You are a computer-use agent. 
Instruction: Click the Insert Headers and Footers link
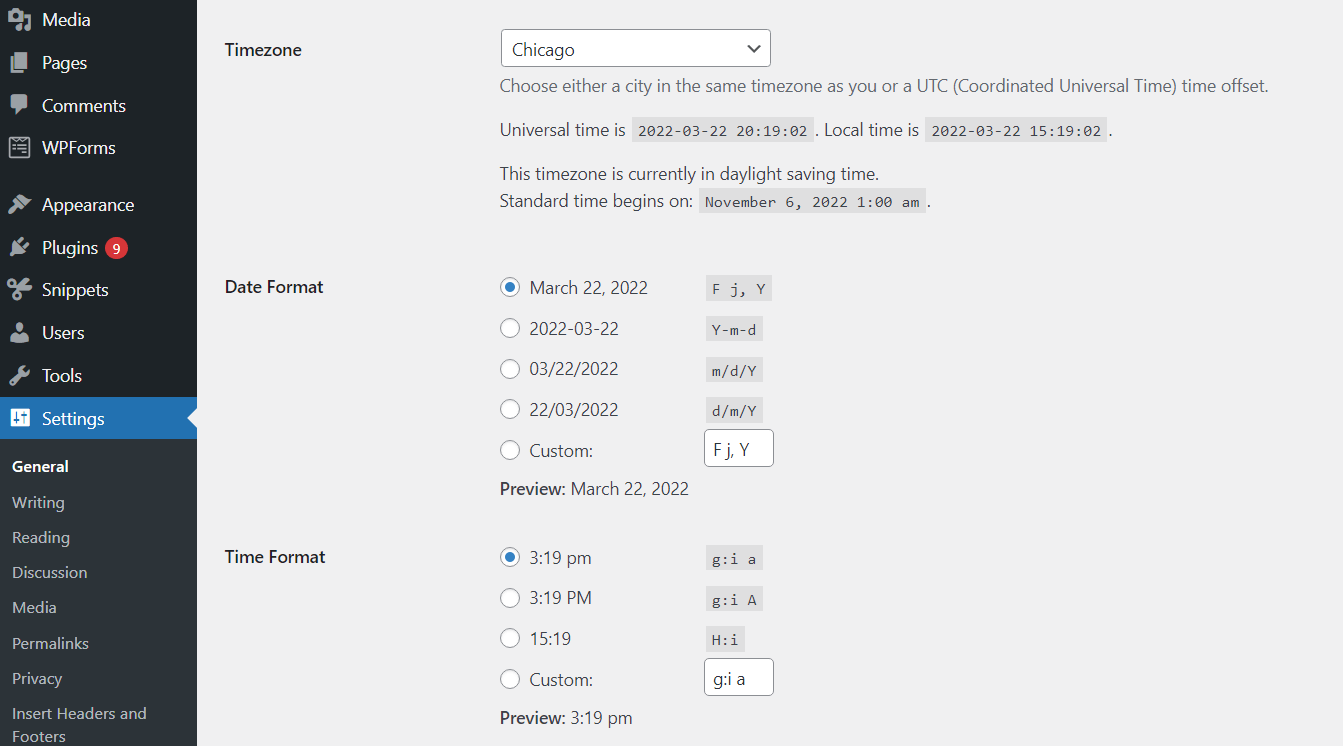pos(79,713)
